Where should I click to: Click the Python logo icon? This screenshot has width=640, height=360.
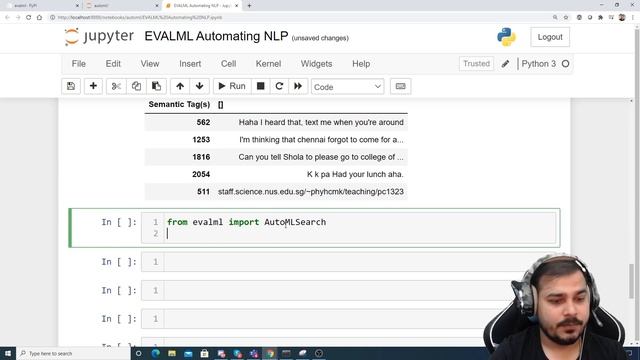[x=506, y=37]
